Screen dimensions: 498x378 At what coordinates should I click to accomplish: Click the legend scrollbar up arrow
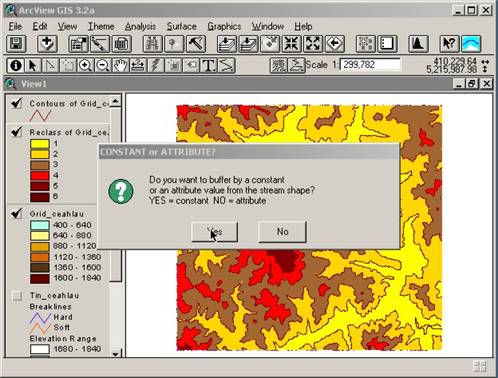(x=115, y=100)
